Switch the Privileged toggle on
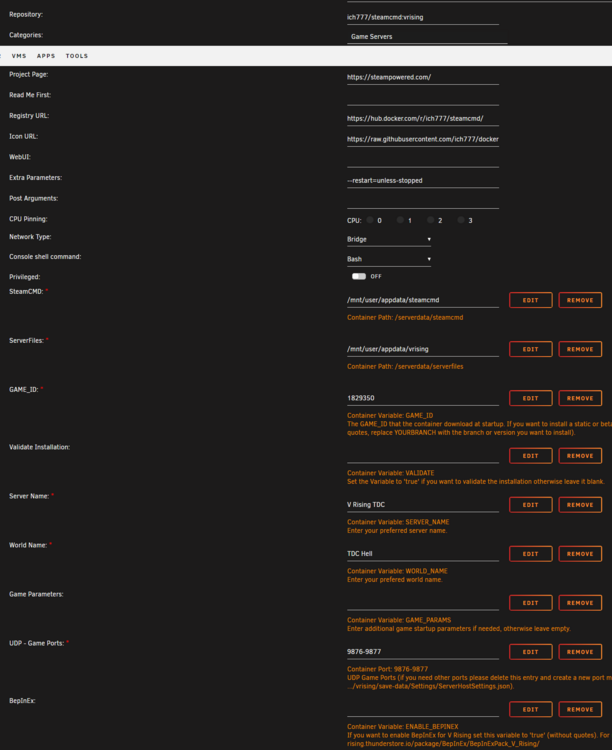This screenshot has width=612, height=750. coord(359,276)
